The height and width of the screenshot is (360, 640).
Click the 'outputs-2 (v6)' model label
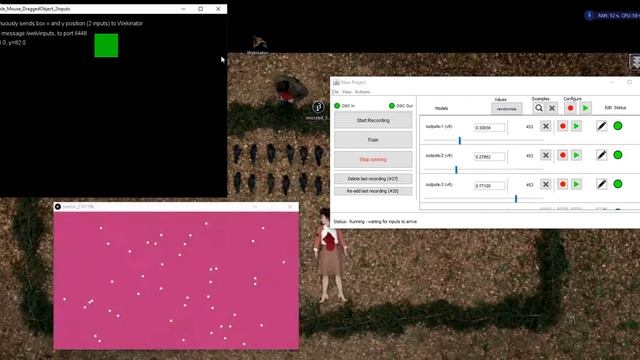[439, 156]
